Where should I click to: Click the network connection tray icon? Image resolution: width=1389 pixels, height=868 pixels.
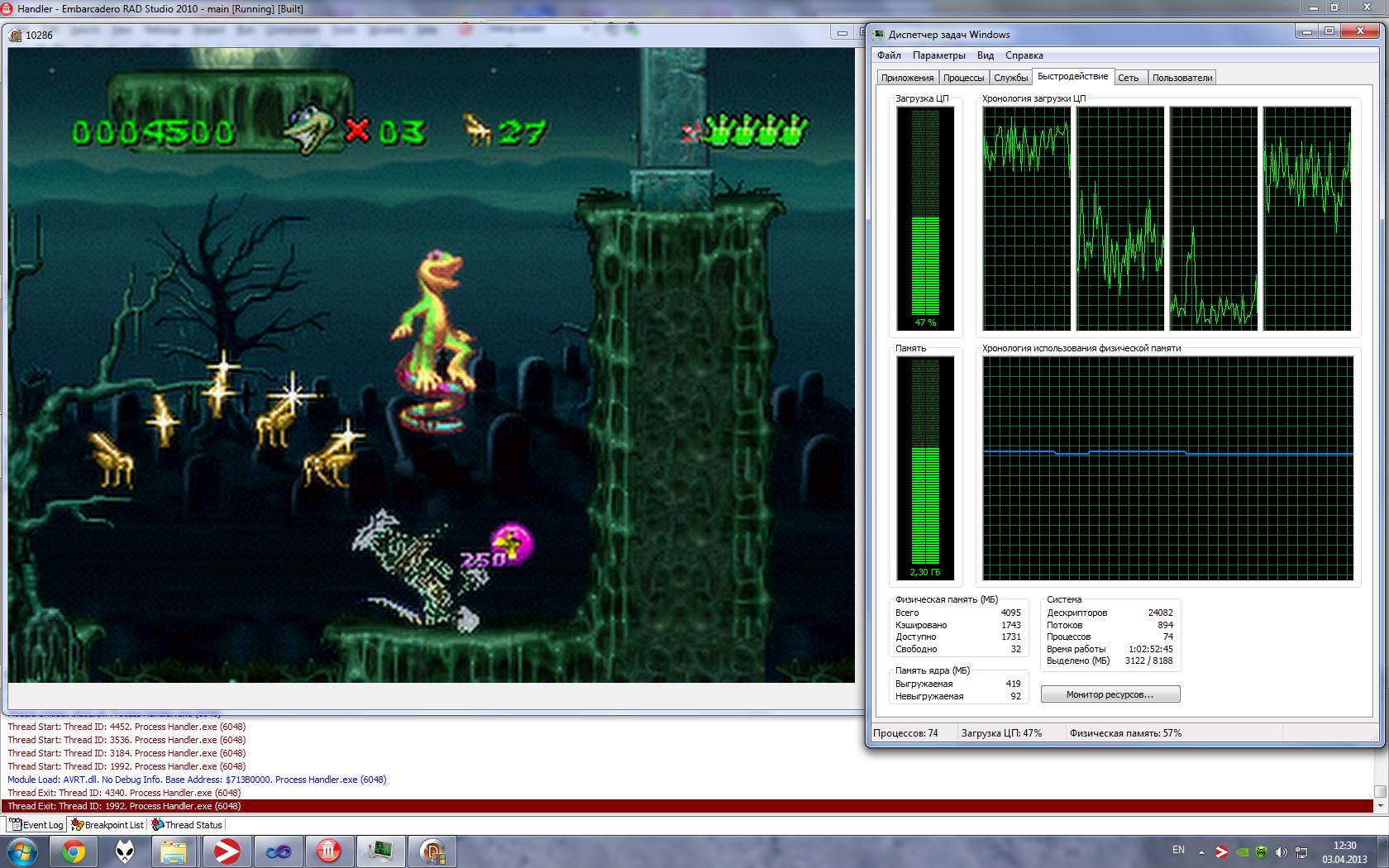coord(1301,851)
